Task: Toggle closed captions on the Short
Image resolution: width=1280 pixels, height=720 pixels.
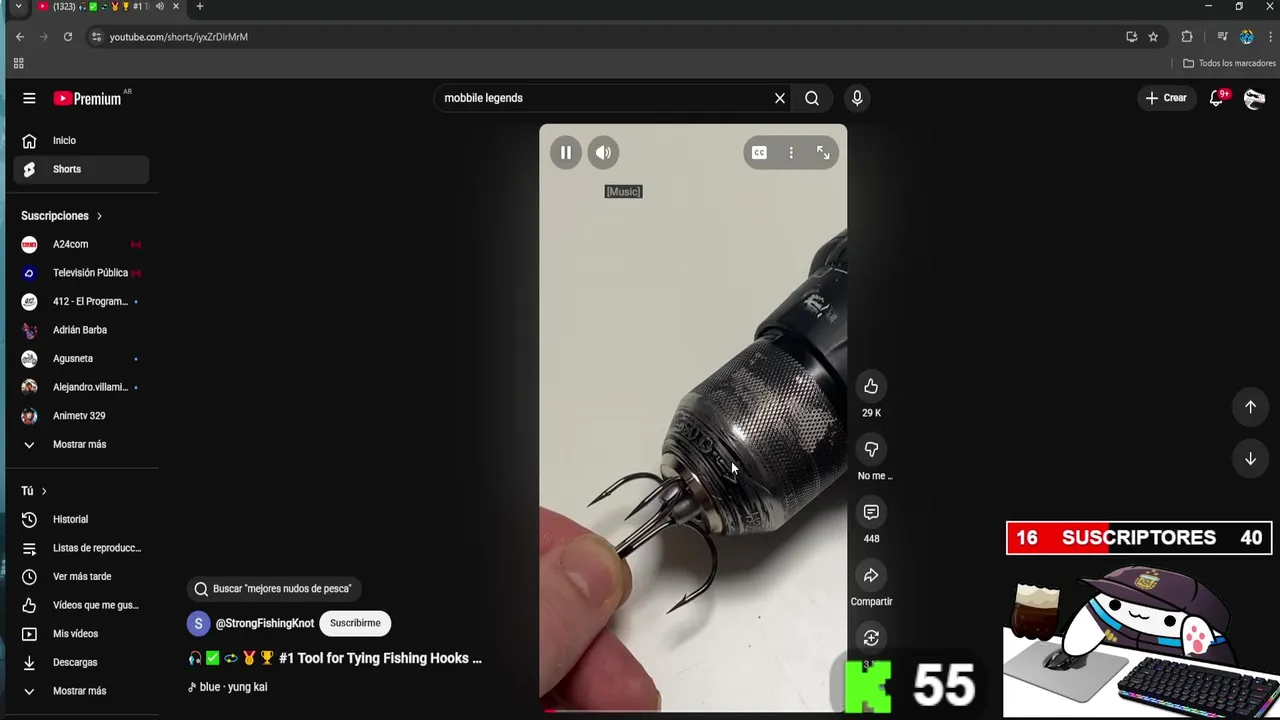Action: coord(759,153)
